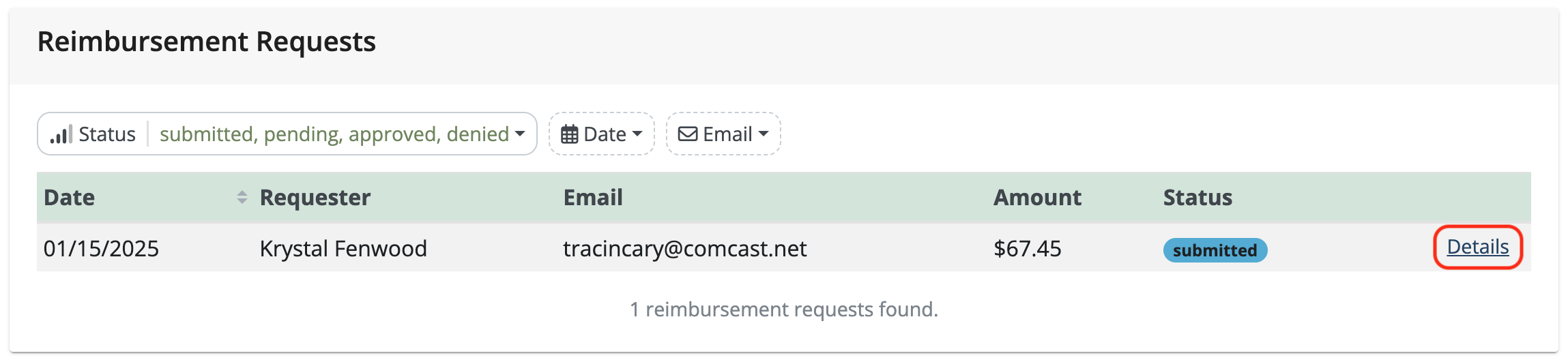Click the Amount column header
Screen dimensions: 1568x360
(x=1037, y=198)
